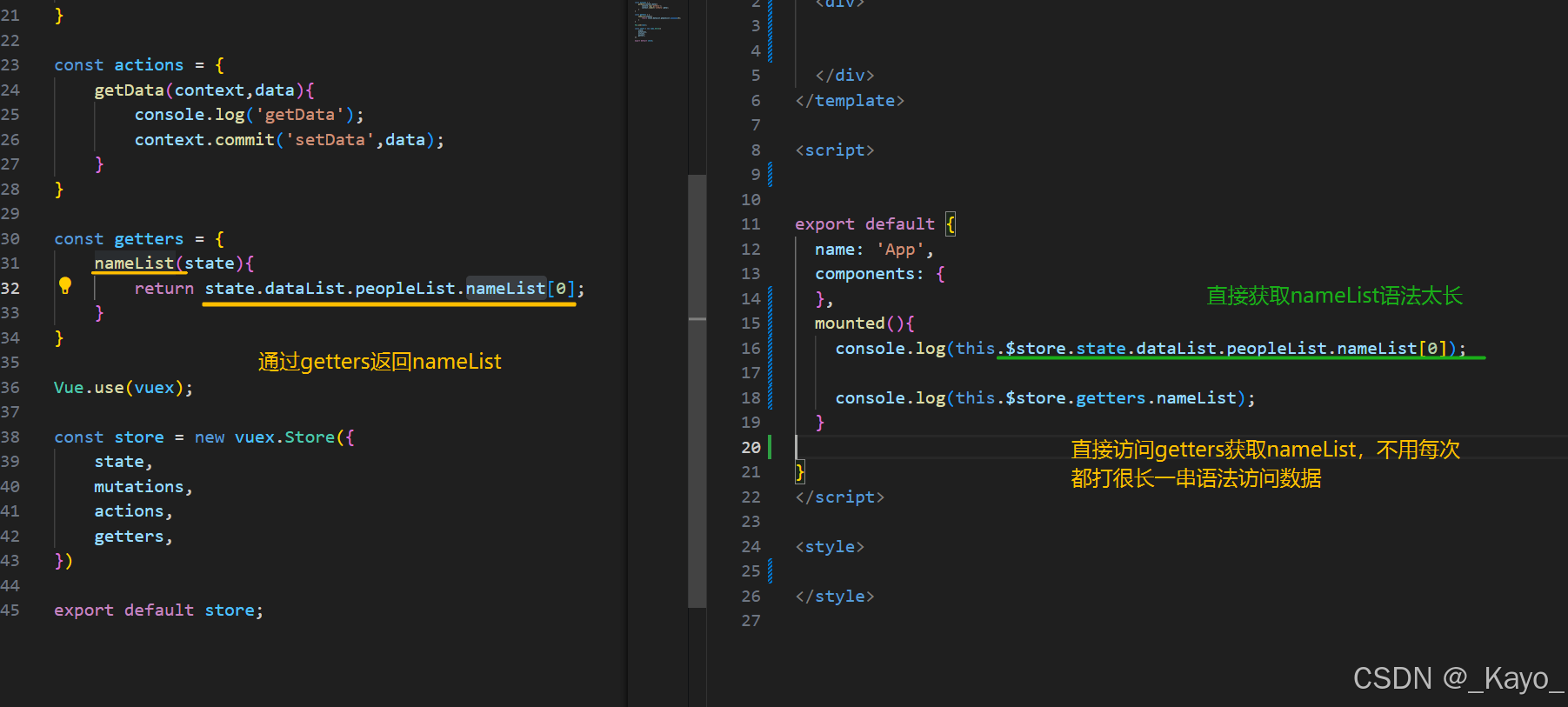Screen dimensions: 1568x707
Task: Click the closing </template> tag
Action: tap(850, 101)
